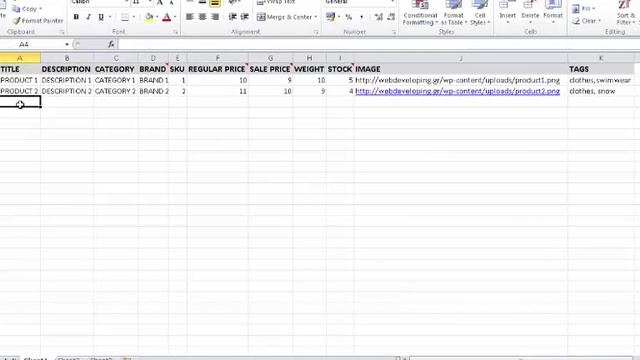
Task: Open Clipboard dialog launcher
Action: coord(62,32)
